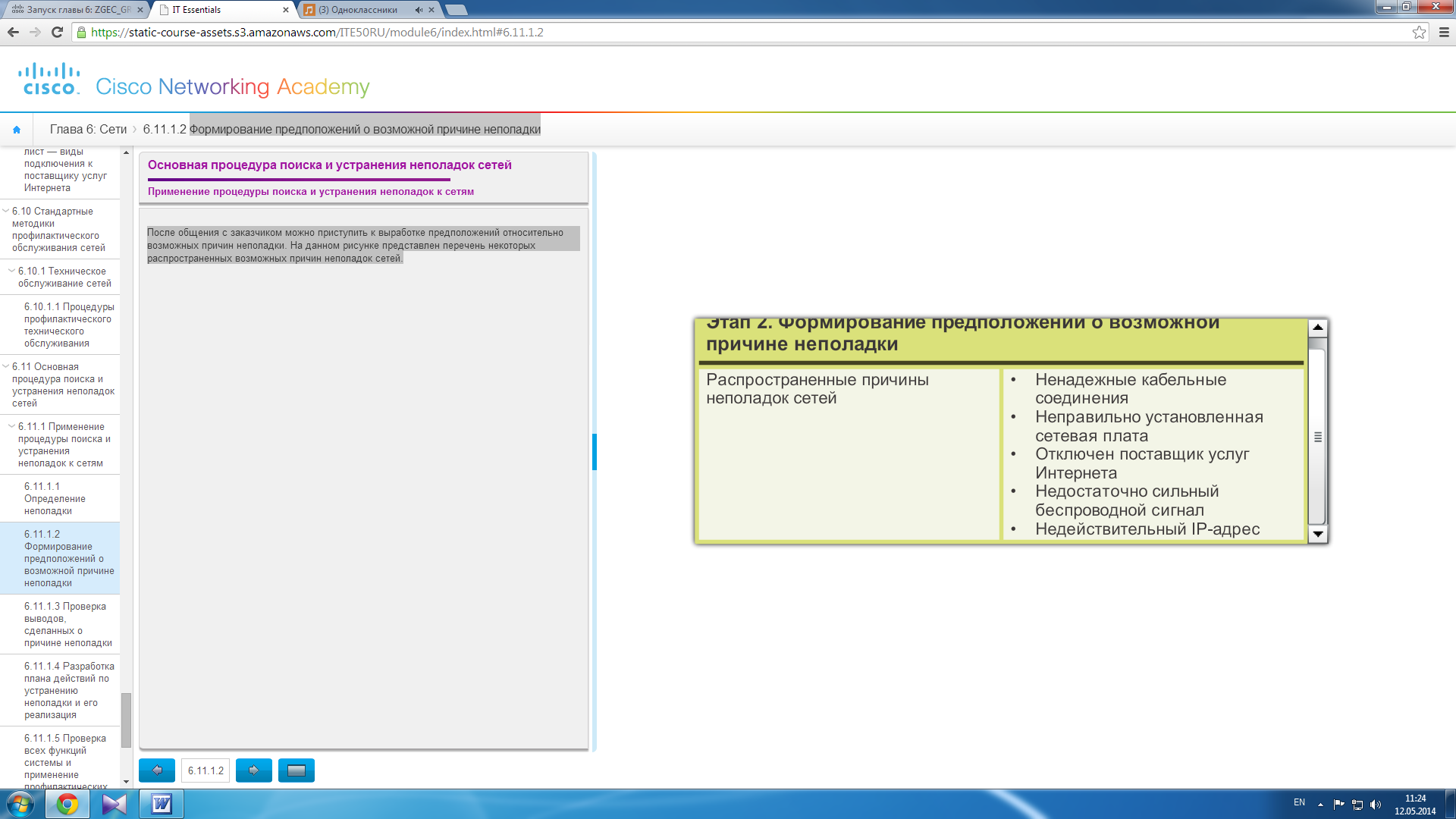Viewport: 1456px width, 819px height.
Task: Select 6.11.1.2 Формирование предположений item
Action: [60, 558]
